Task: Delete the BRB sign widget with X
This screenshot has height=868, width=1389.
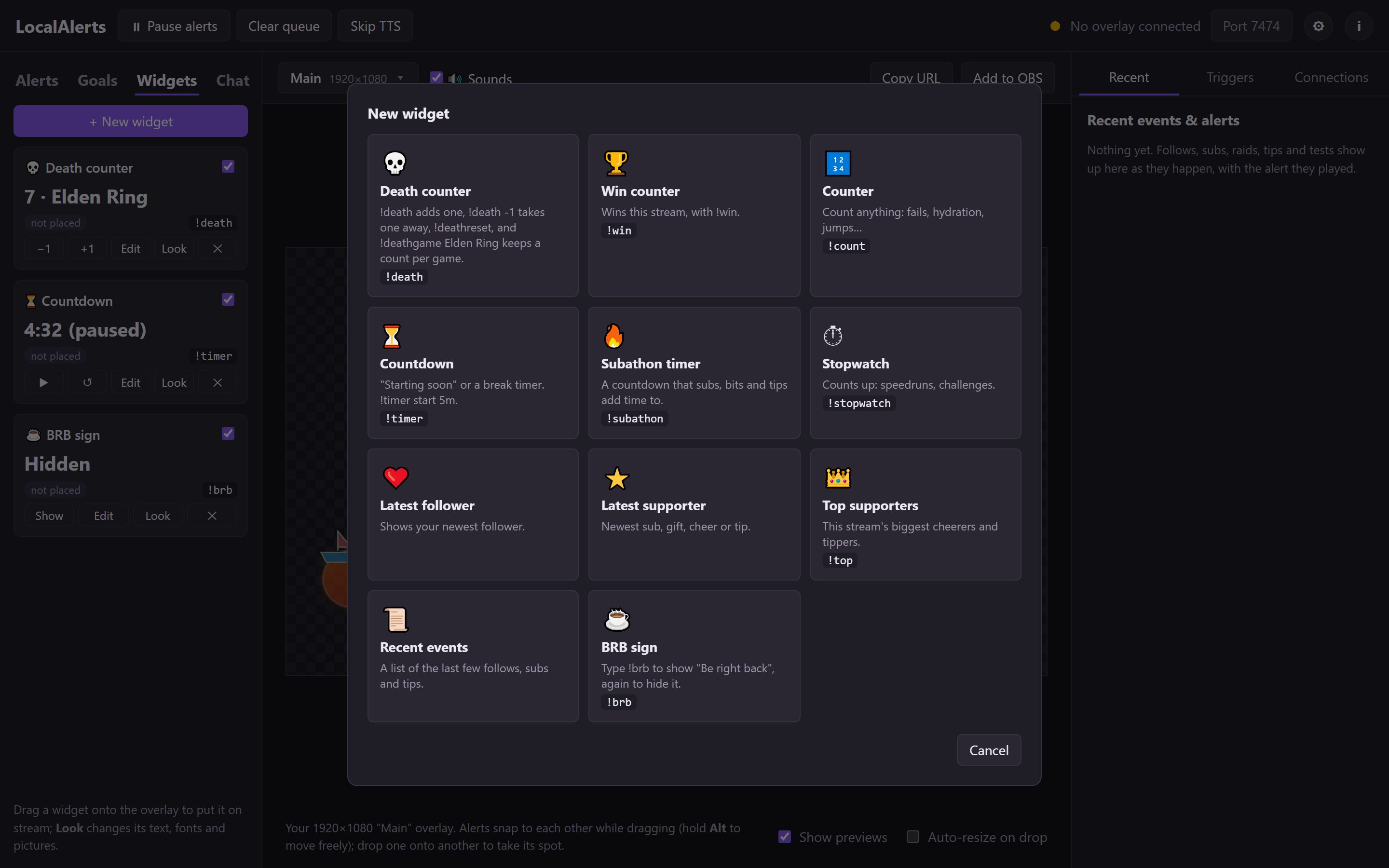Action: pyautogui.click(x=212, y=515)
